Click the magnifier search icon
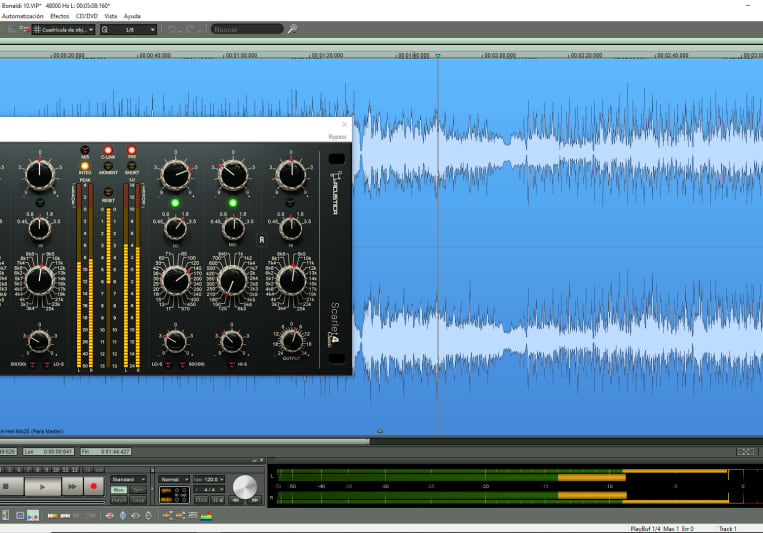Image resolution: width=763 pixels, height=533 pixels. [x=292, y=29]
